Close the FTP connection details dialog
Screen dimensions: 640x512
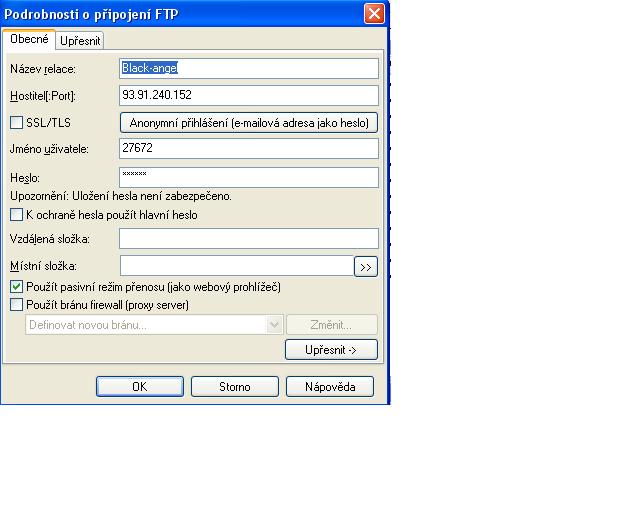[374, 13]
